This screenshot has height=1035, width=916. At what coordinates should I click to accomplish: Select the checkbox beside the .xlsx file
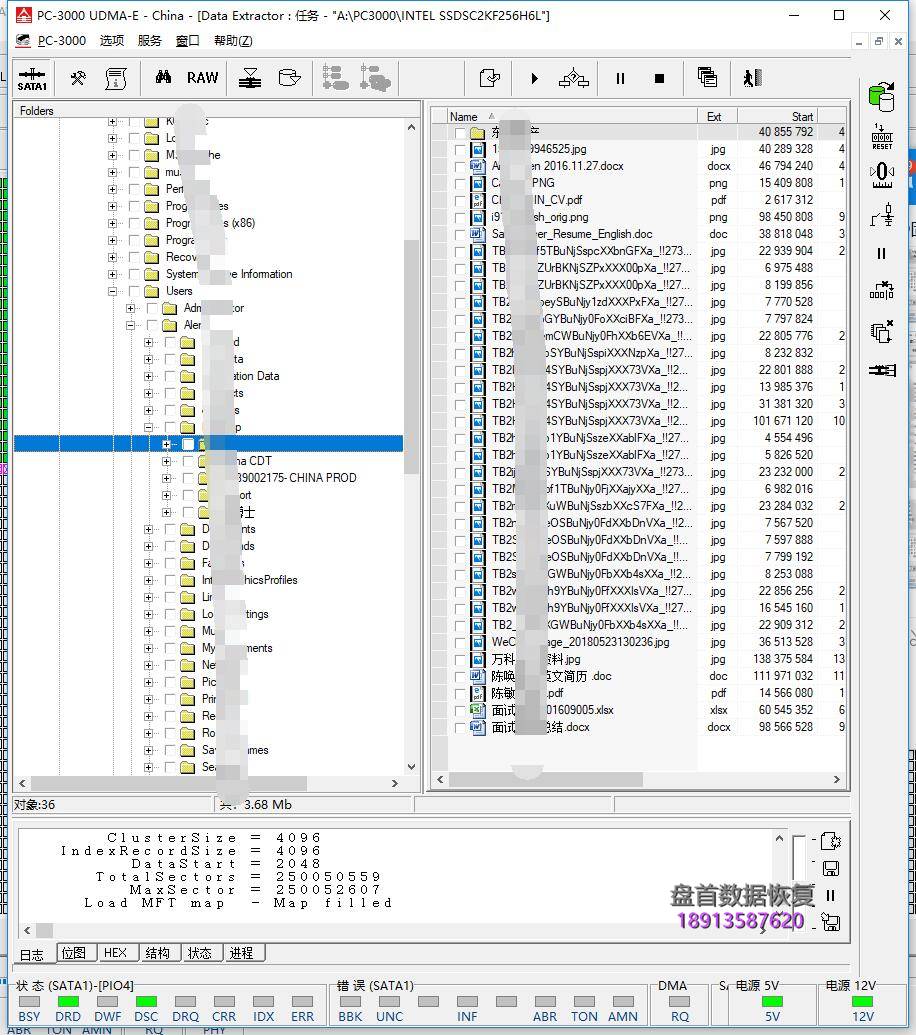[x=461, y=710]
